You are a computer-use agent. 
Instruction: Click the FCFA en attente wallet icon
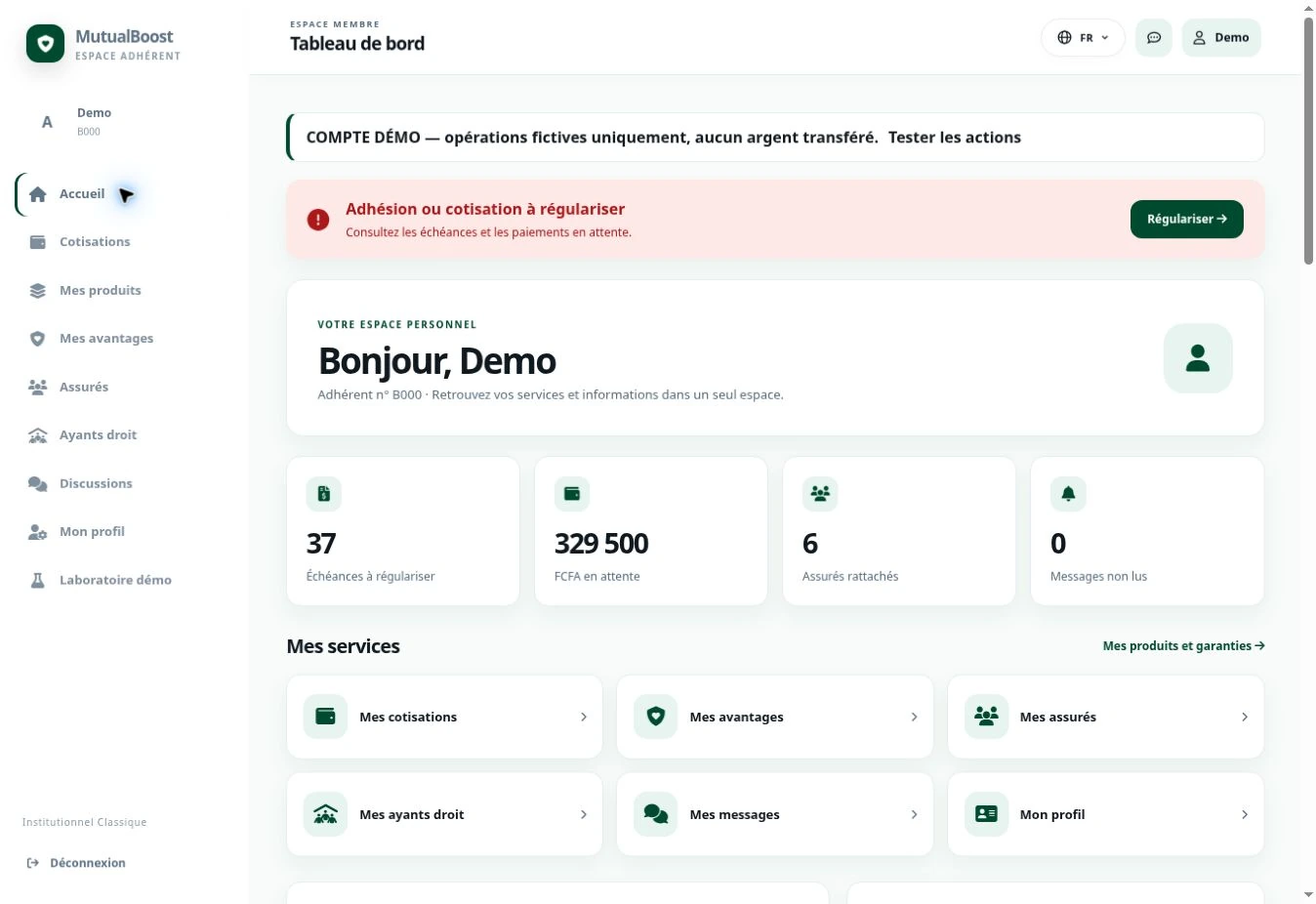572,494
